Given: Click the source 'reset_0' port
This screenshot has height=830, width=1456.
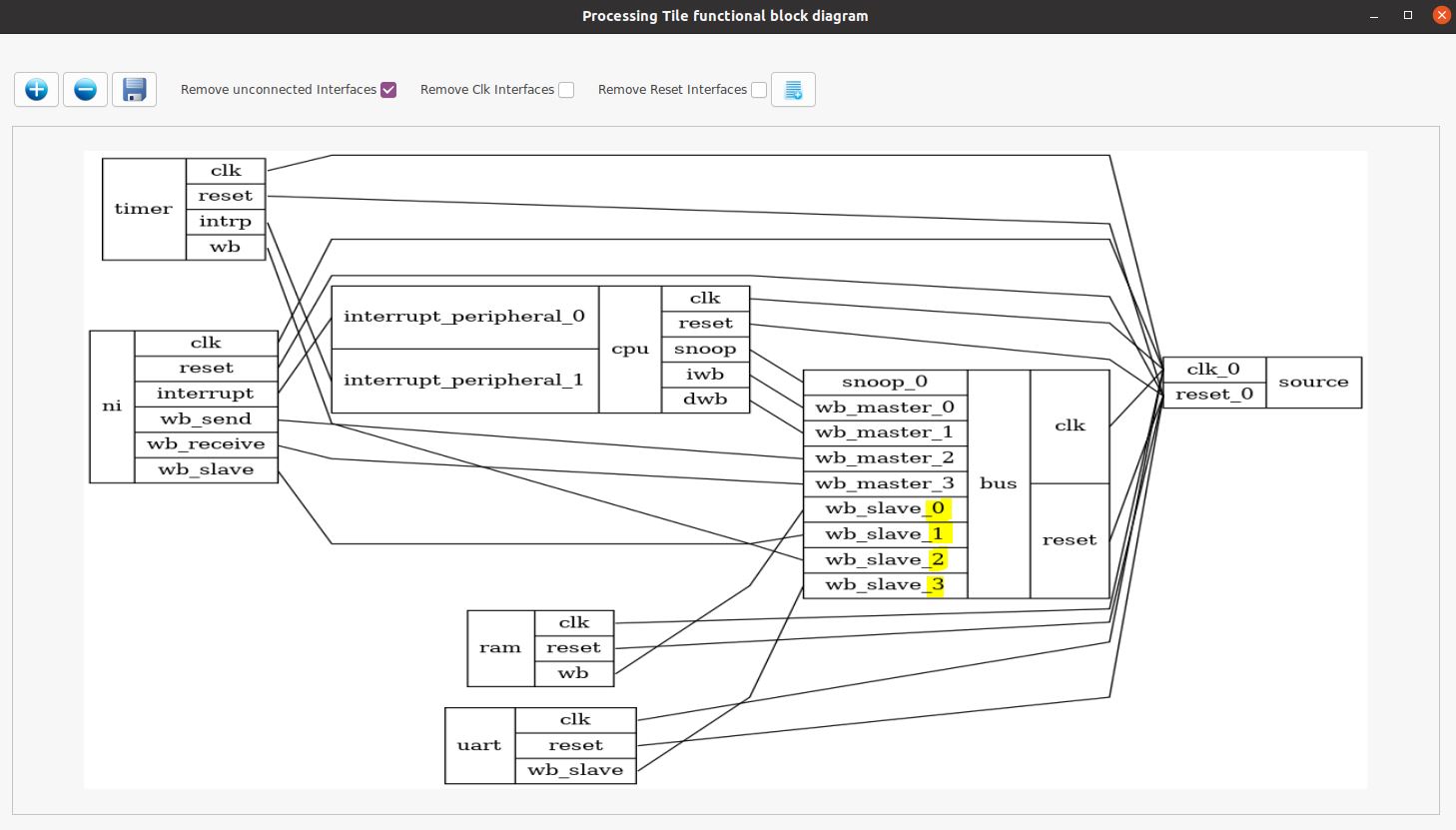Looking at the screenshot, I should click(x=1213, y=395).
